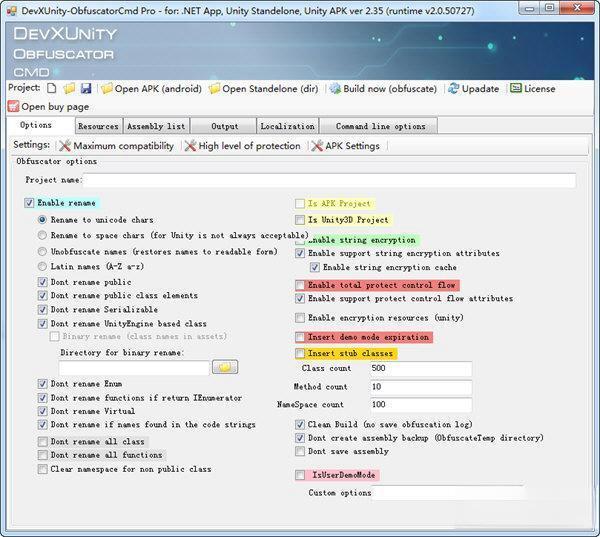Toggle Dont create assembly backup
The image size is (600, 537).
[x=300, y=438]
